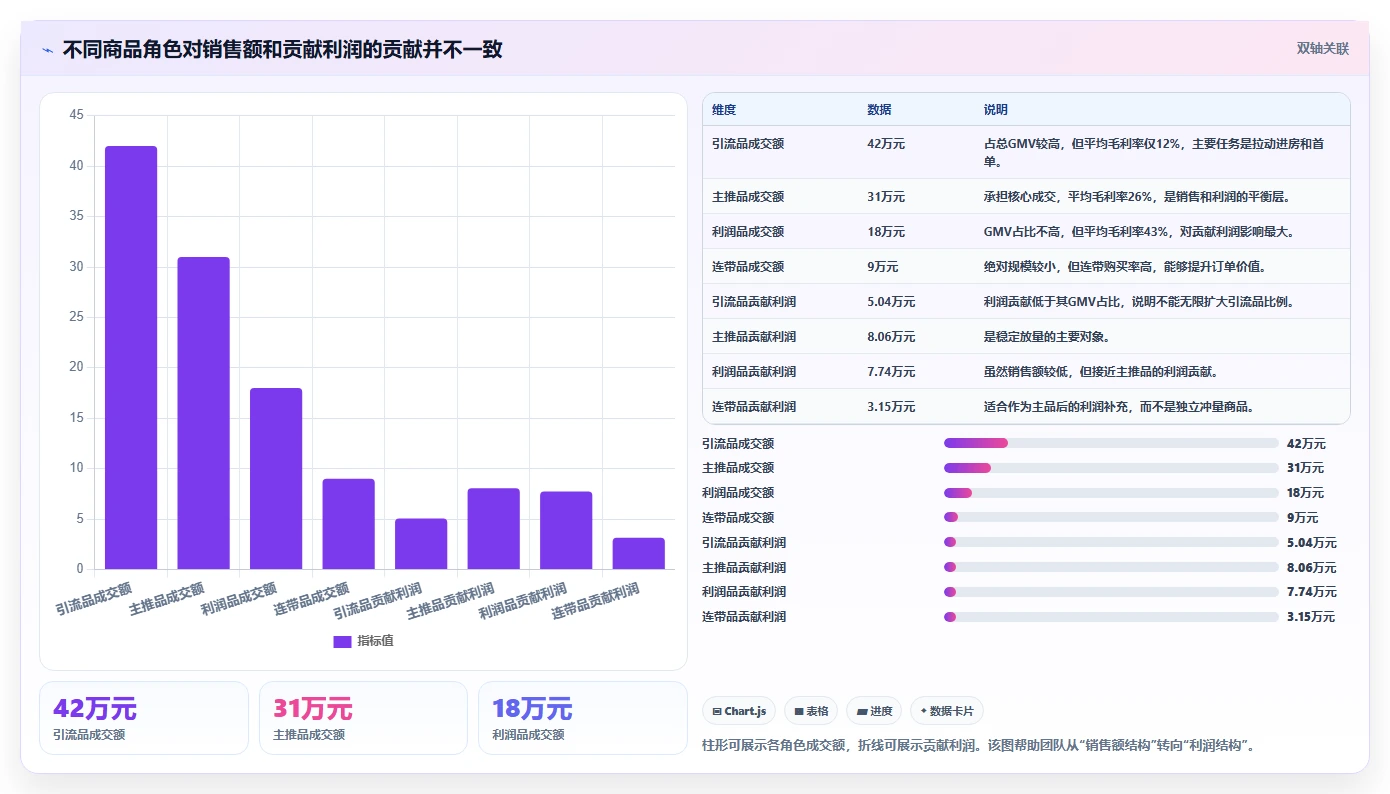Viewport: 1390px width, 794px height.
Task: Click the lightning icon beside the title
Action: click(x=47, y=49)
